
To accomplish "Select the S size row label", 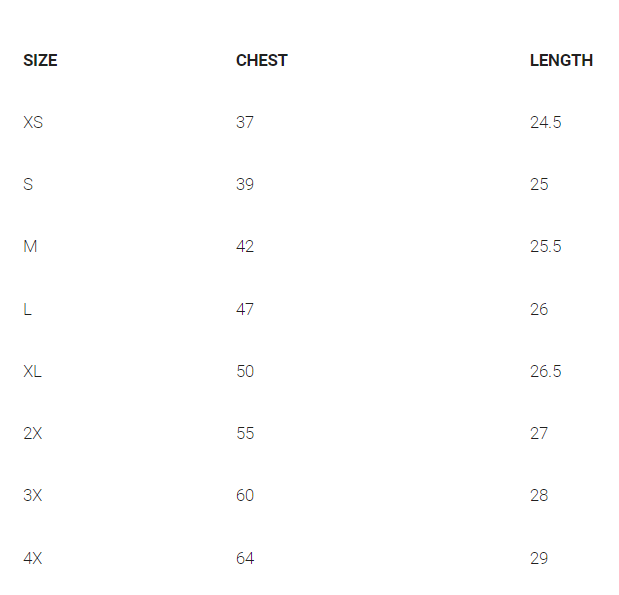I will point(28,184).
